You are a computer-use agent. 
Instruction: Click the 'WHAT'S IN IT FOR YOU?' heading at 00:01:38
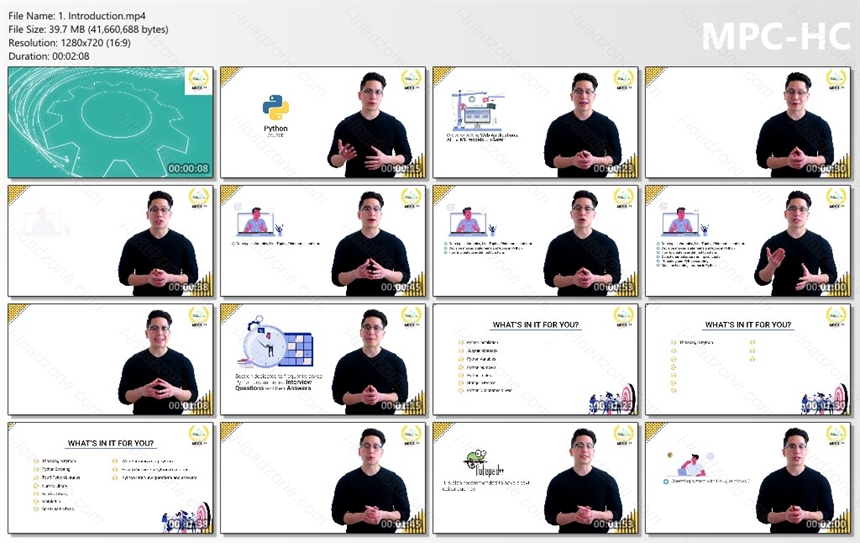click(111, 443)
